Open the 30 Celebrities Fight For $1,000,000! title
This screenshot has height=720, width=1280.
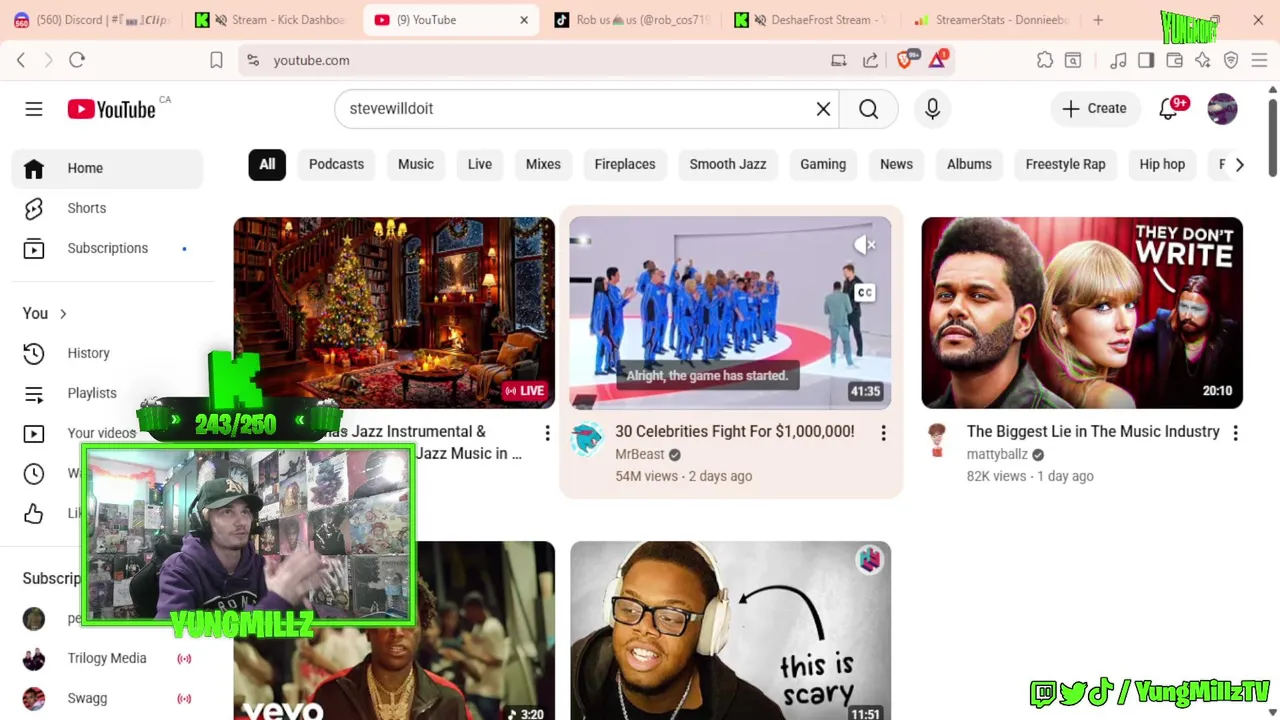[x=734, y=431]
